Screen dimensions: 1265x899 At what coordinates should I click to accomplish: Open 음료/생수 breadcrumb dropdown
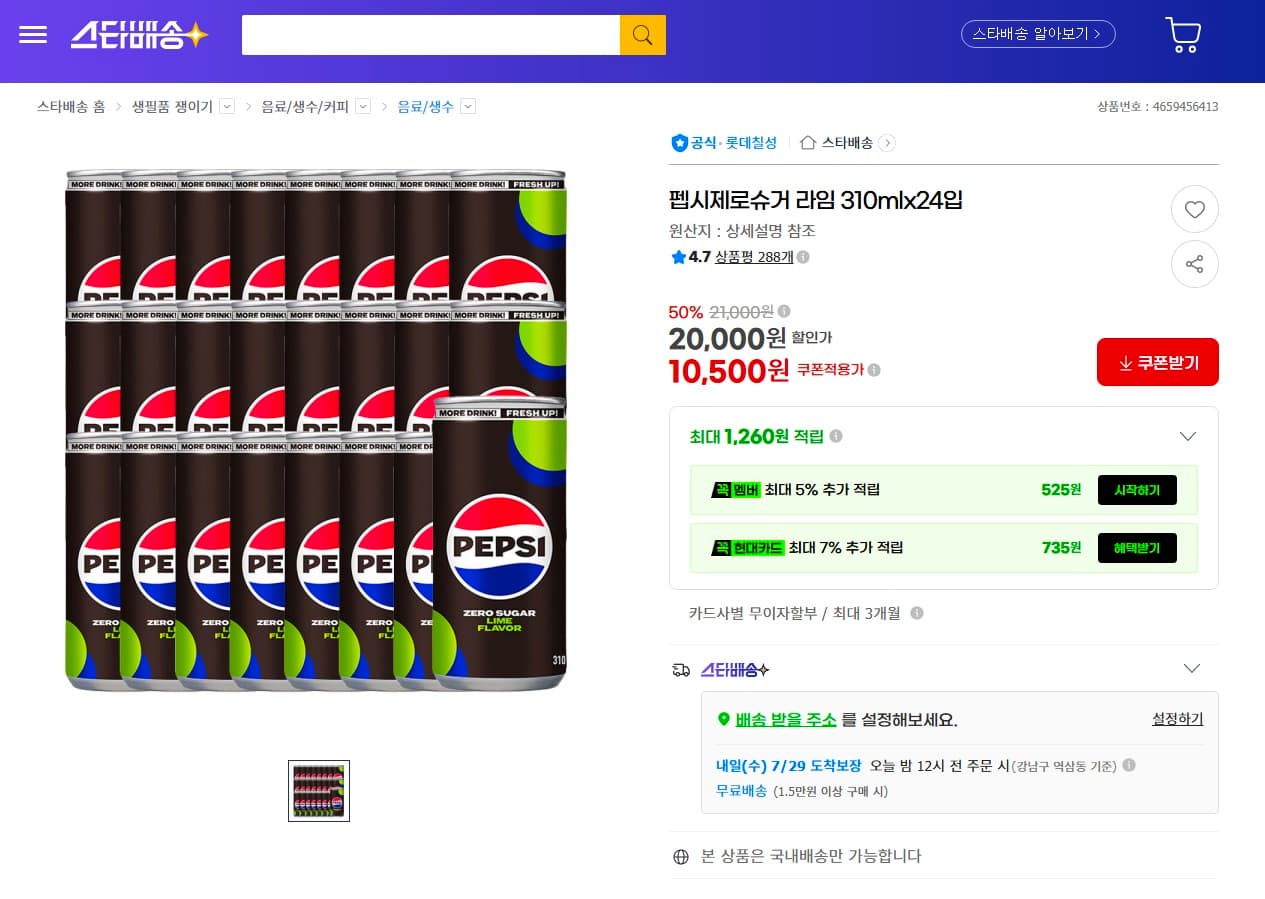pos(468,106)
